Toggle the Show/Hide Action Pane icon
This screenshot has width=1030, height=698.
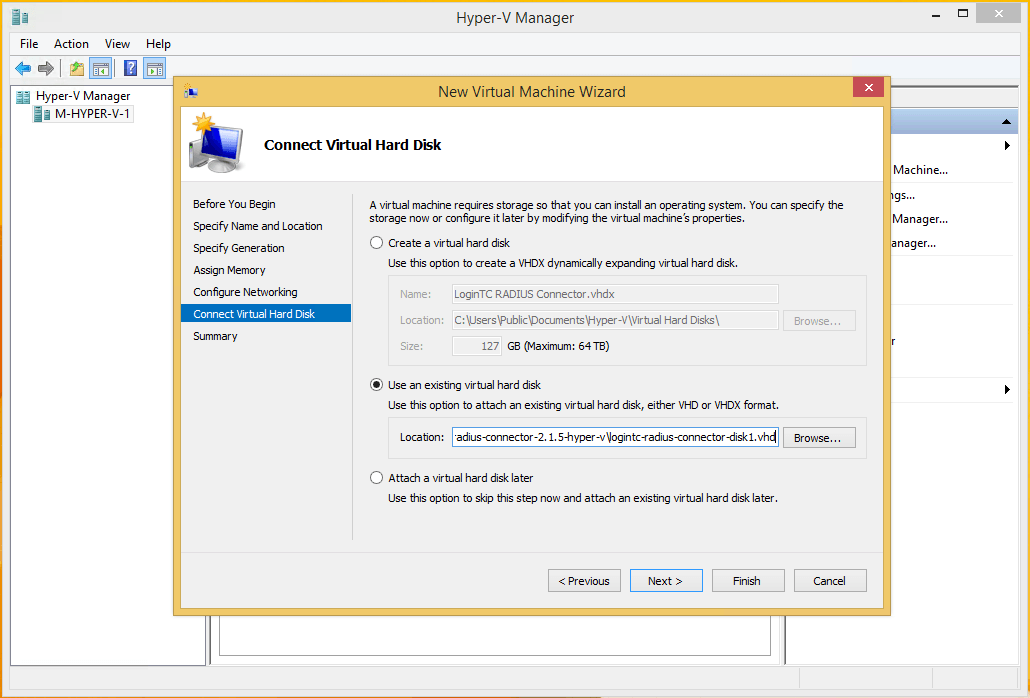[x=155, y=68]
